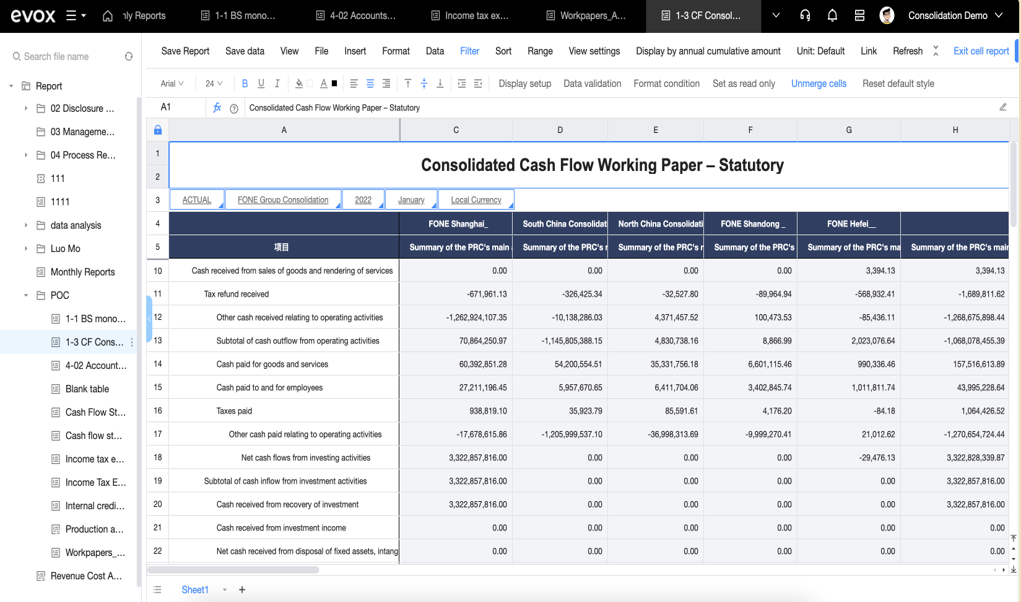Open the View settings menu
The image size is (1021, 602).
pyautogui.click(x=594, y=51)
